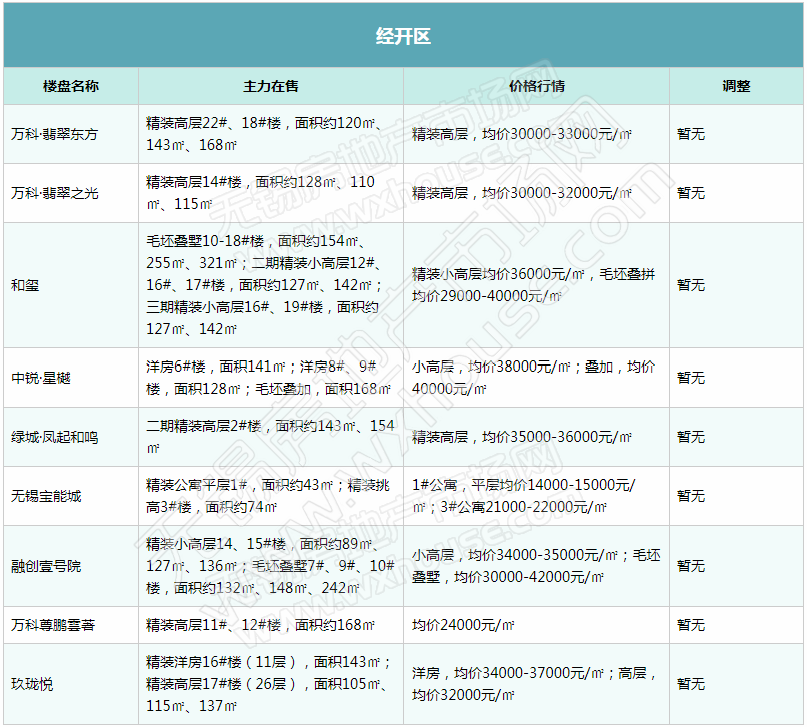Click 暂无 in the 万科·翡翠东方 row
Screen dimensions: 807x727
[x=691, y=134]
